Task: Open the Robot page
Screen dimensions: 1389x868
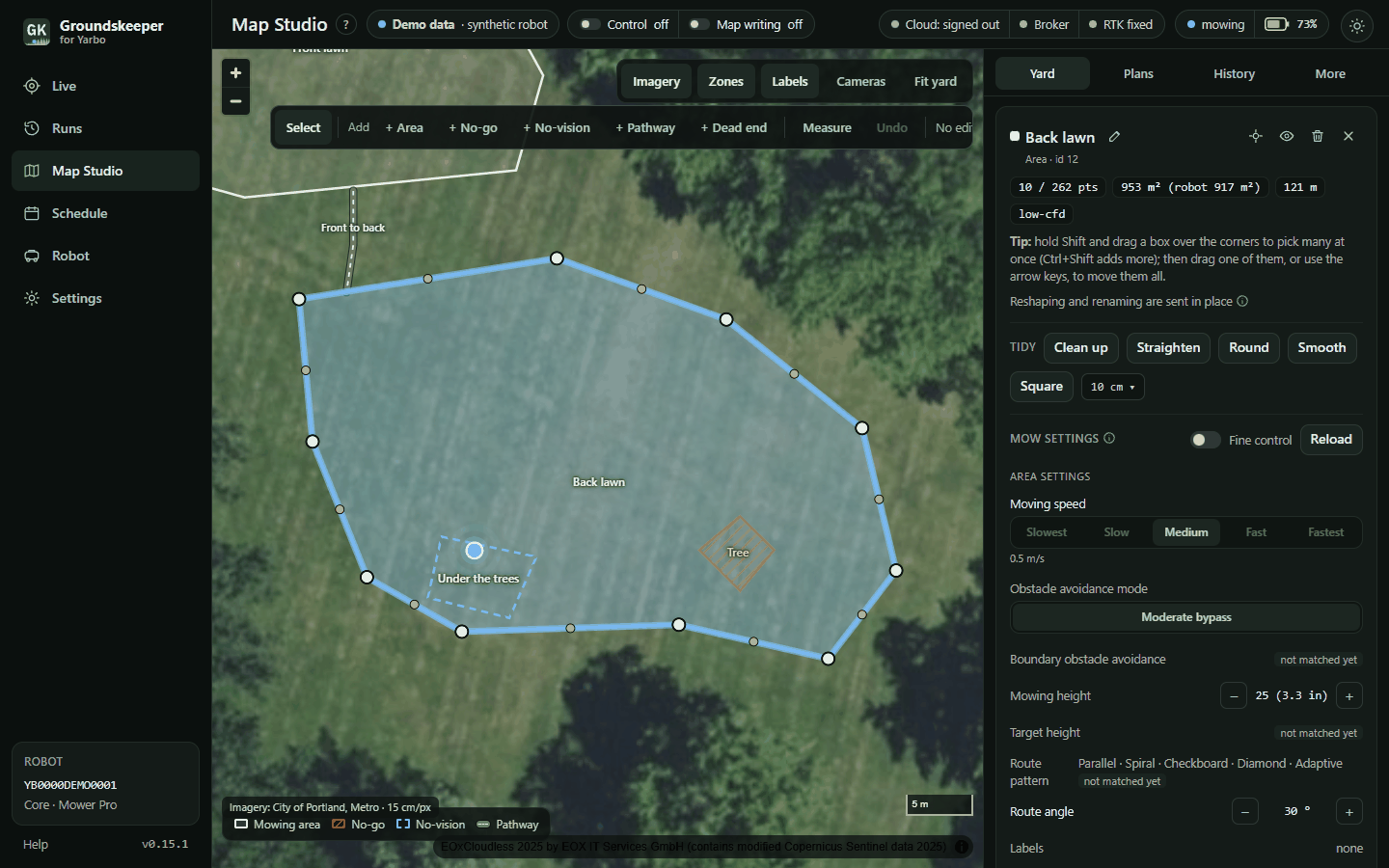Action: (105, 256)
